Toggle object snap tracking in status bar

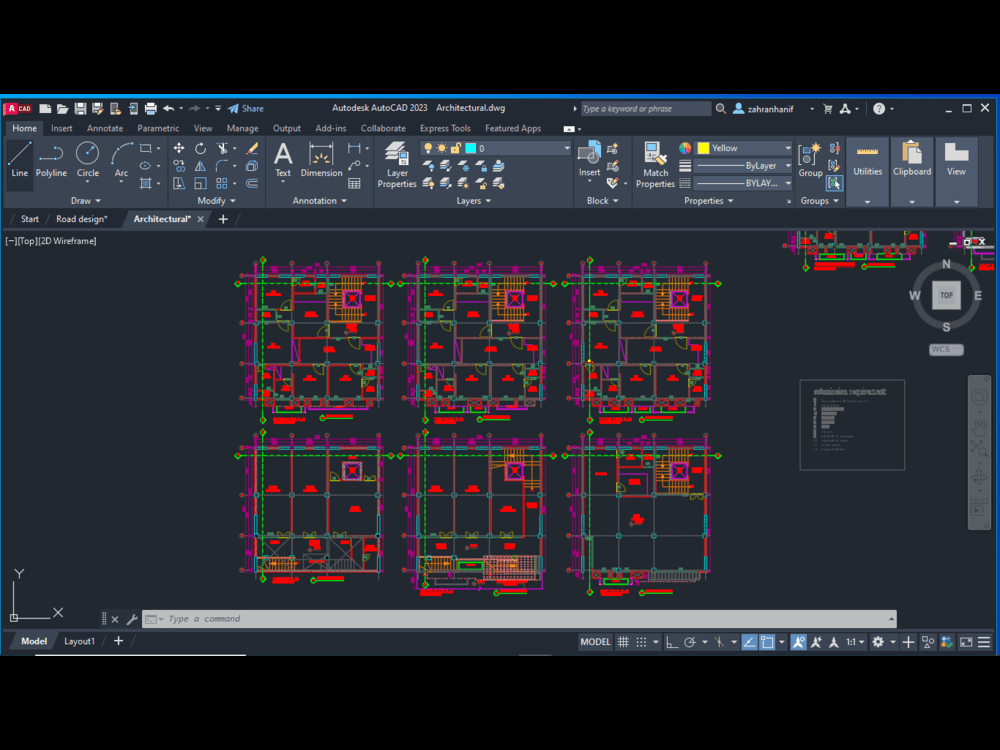pos(749,642)
